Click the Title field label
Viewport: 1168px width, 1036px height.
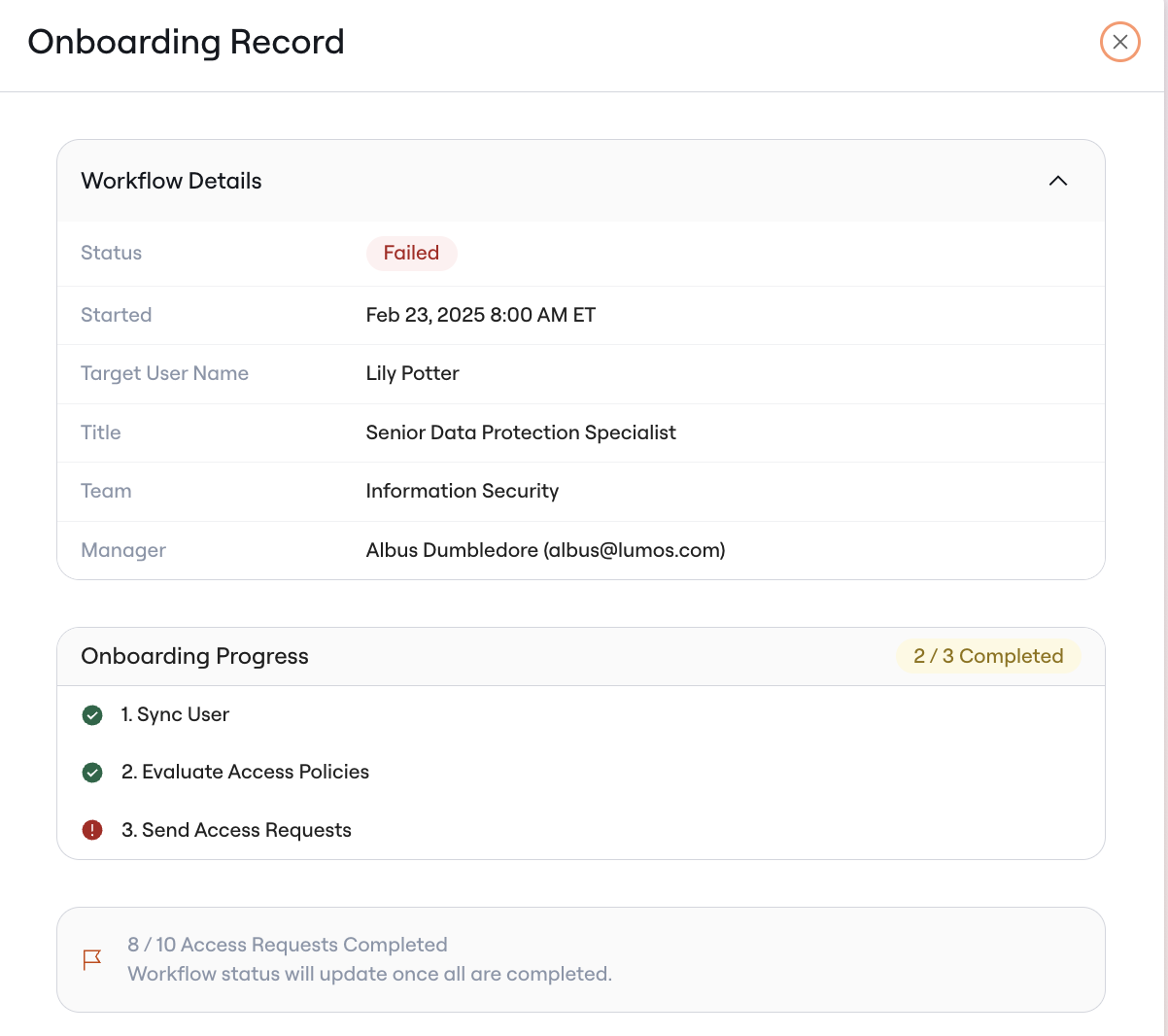[100, 432]
